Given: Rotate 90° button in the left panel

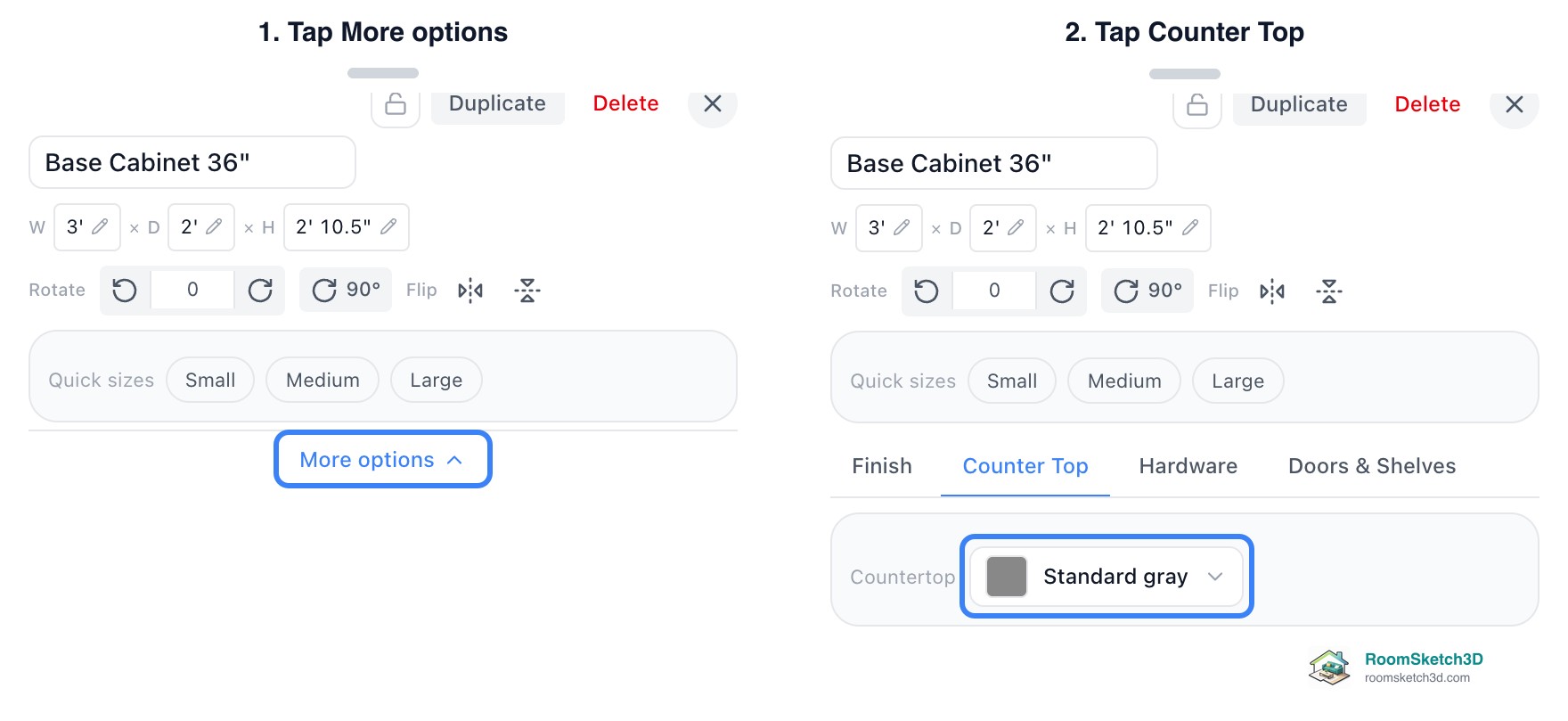Looking at the screenshot, I should 346,290.
